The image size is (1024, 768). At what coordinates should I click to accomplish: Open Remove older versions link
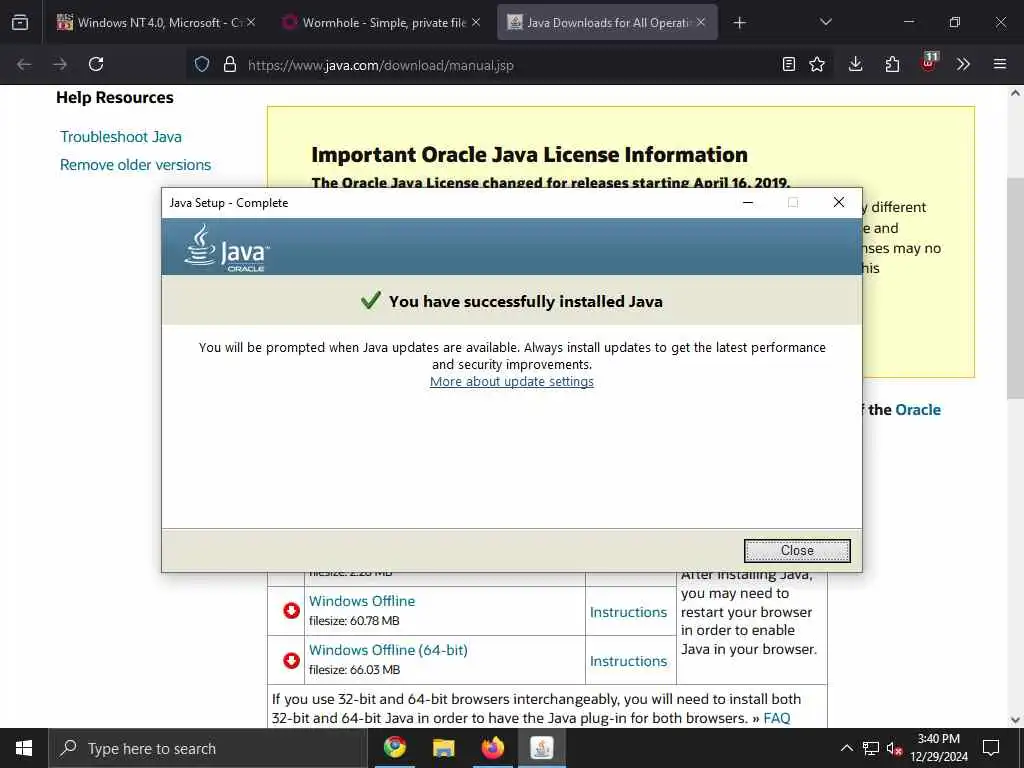135,165
